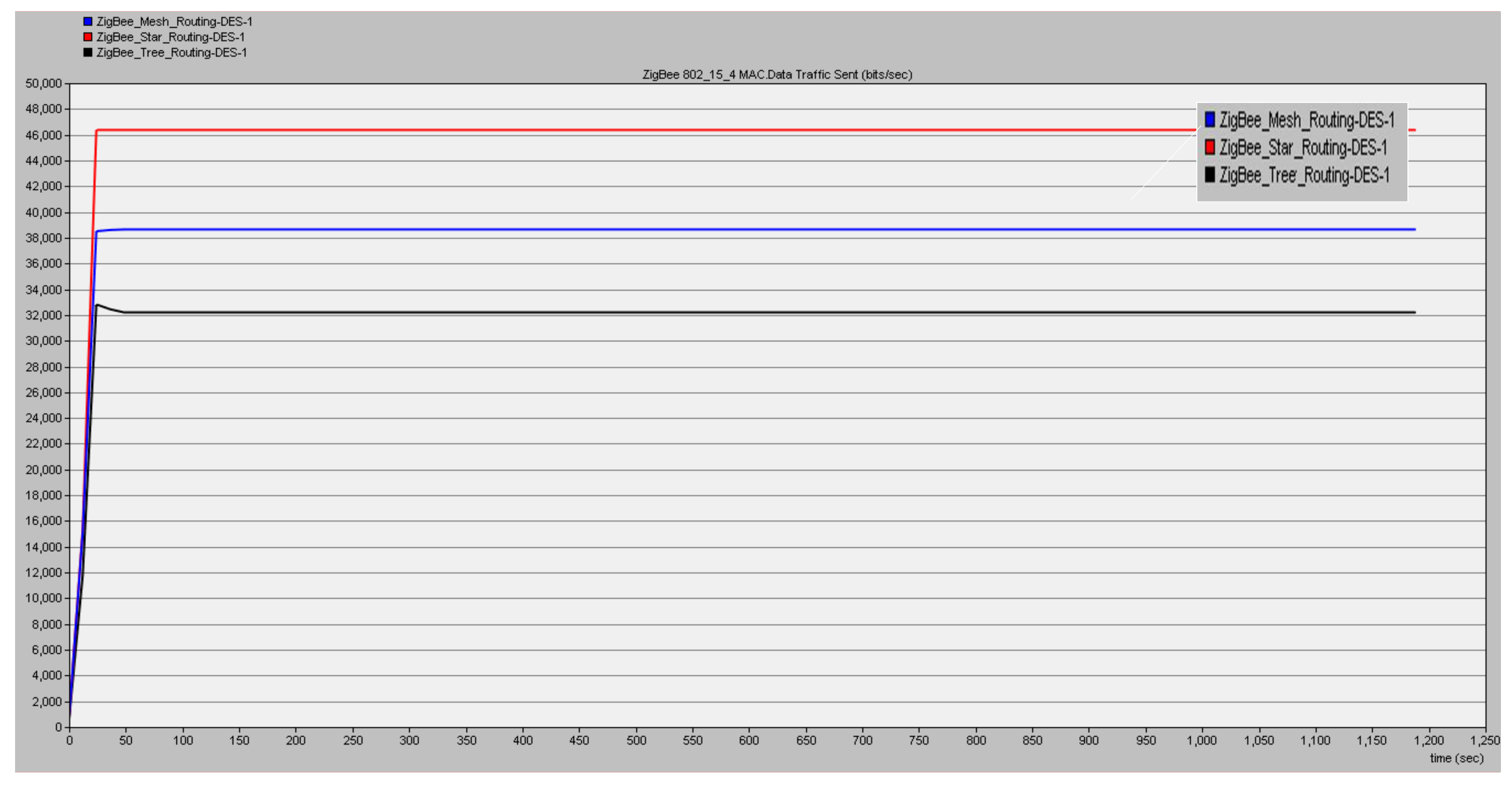Click ZigBee_Tree_Routing-DES-1 text in inset legend box
Image resolution: width=1512 pixels, height=786 pixels.
[1304, 175]
